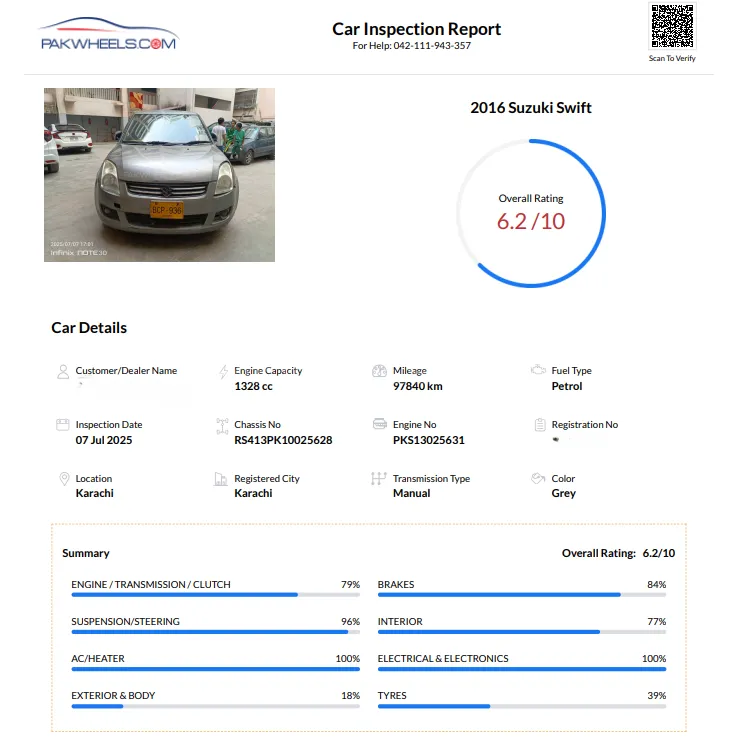Image resolution: width=735 pixels, height=747 pixels.
Task: Click the 'Car Details' heading
Action: pos(89,328)
